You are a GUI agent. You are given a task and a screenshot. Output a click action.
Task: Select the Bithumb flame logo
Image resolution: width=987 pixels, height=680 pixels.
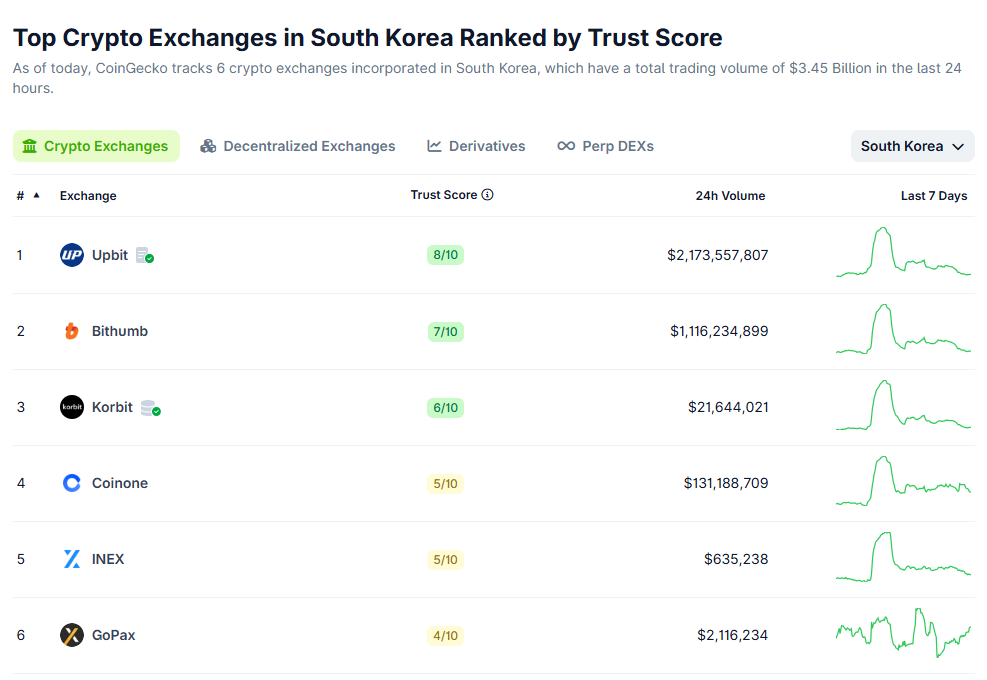[x=70, y=331]
